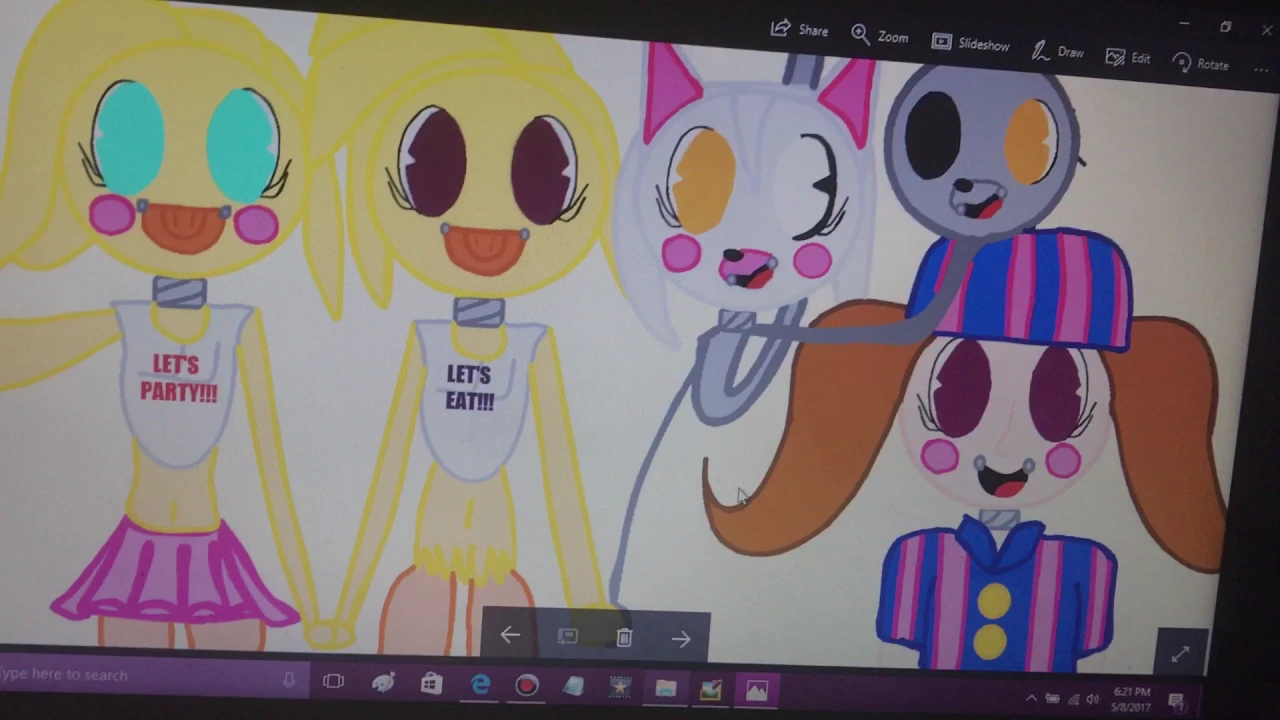Go to previous photo with left arrow
The image size is (1280, 720).
510,636
